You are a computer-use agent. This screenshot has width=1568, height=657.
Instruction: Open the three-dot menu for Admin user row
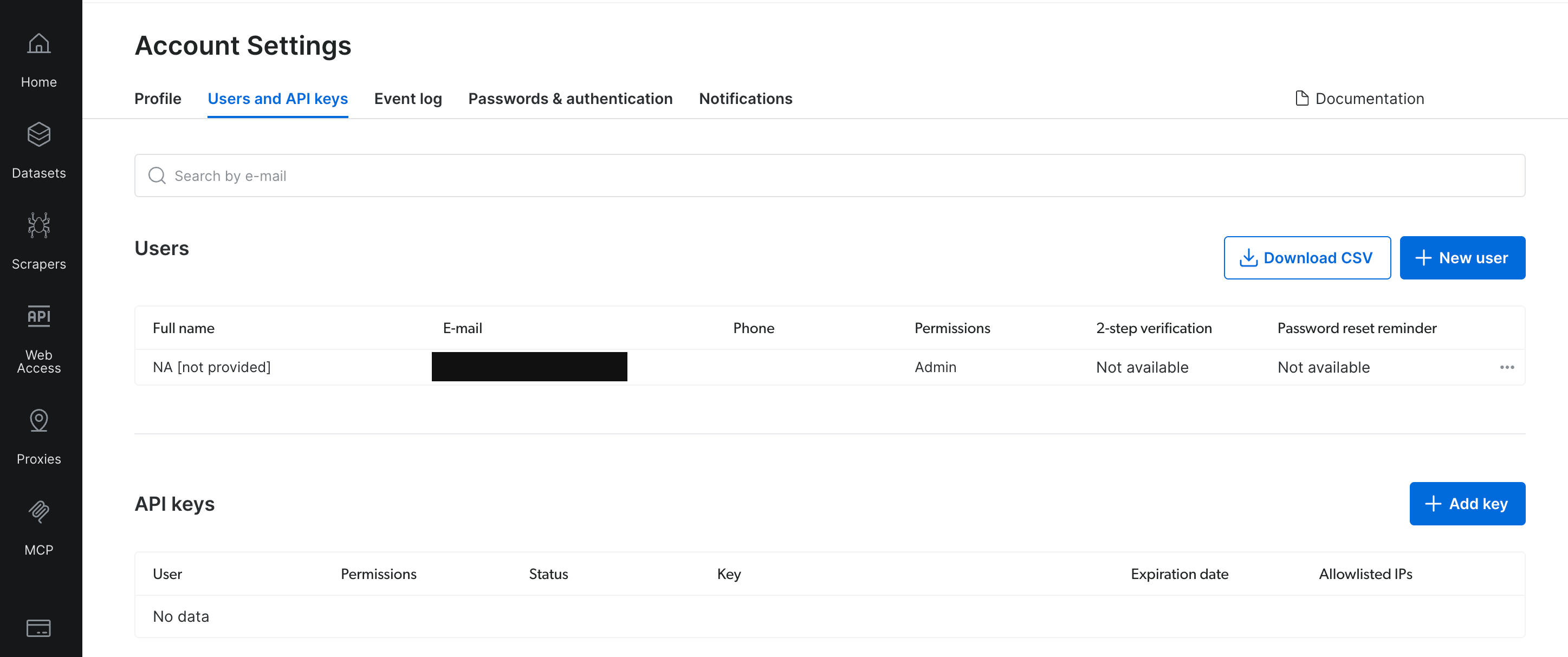pyautogui.click(x=1507, y=367)
